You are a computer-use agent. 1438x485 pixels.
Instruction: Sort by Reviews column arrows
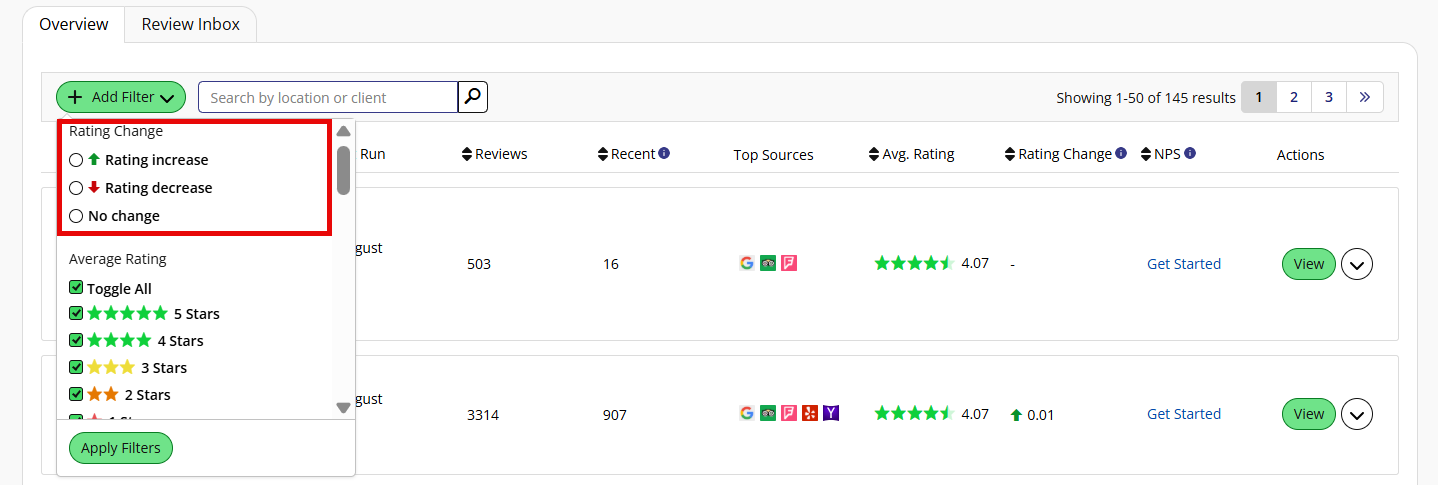pos(467,154)
